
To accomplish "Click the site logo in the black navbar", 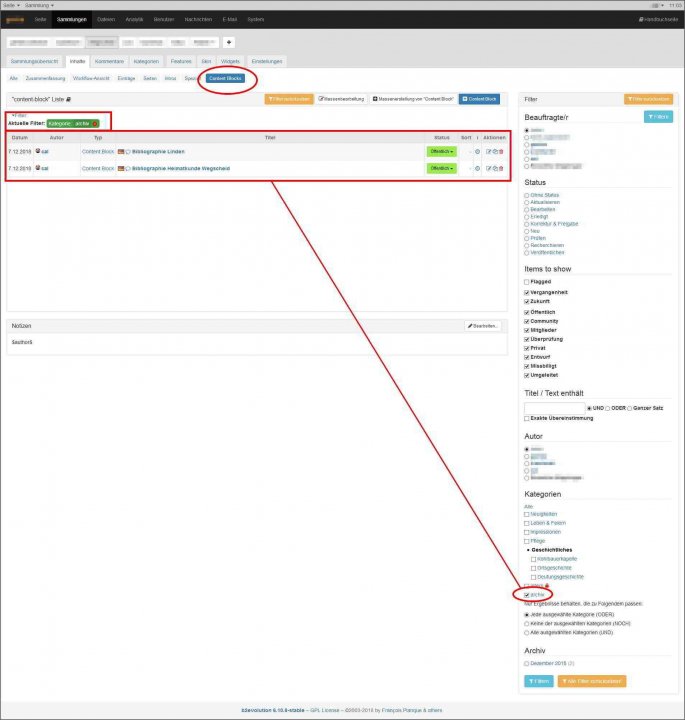I will (15, 20).
